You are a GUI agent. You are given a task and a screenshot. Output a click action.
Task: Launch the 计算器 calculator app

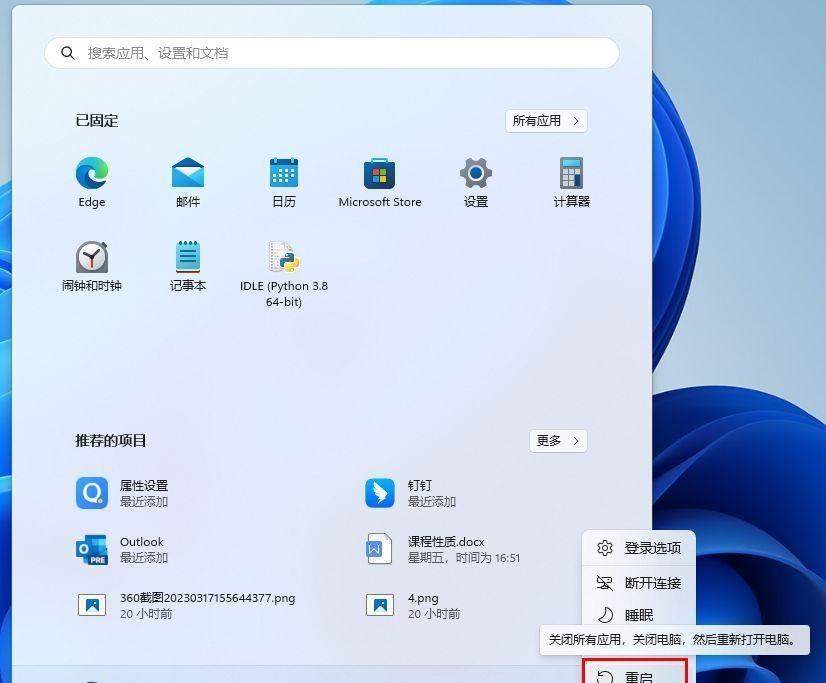[572, 182]
